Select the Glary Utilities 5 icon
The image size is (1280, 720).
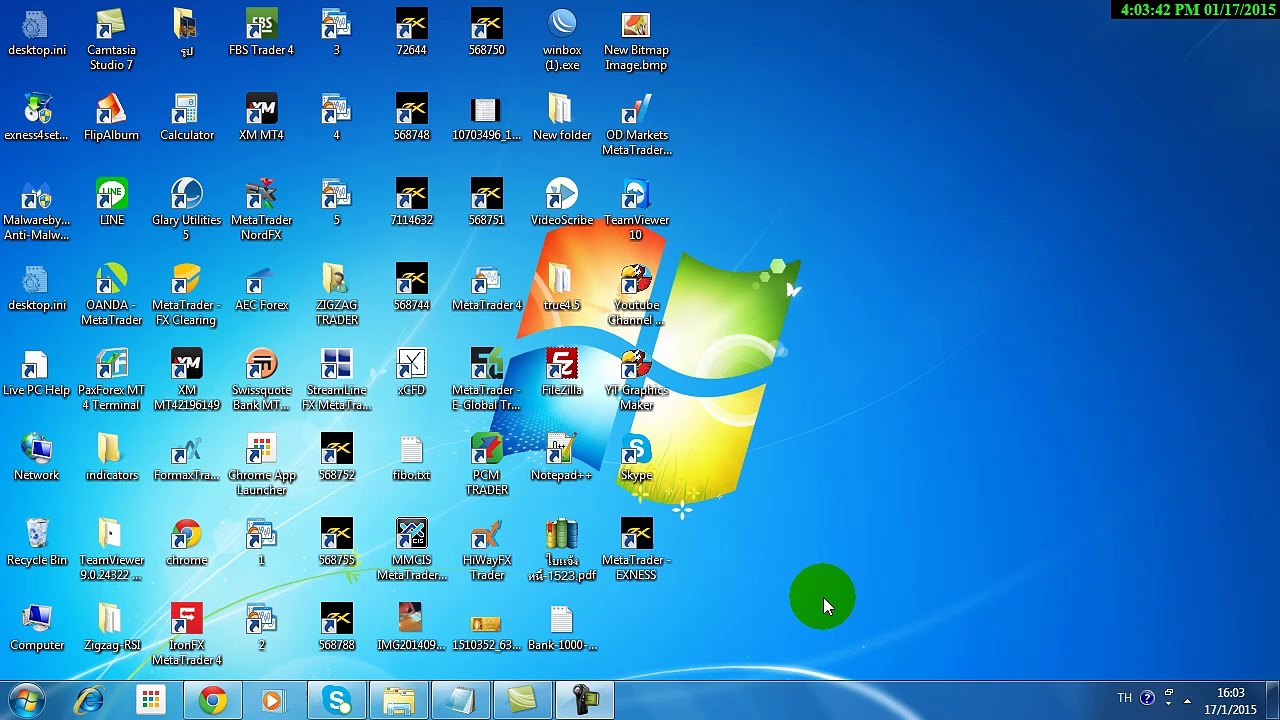[186, 210]
